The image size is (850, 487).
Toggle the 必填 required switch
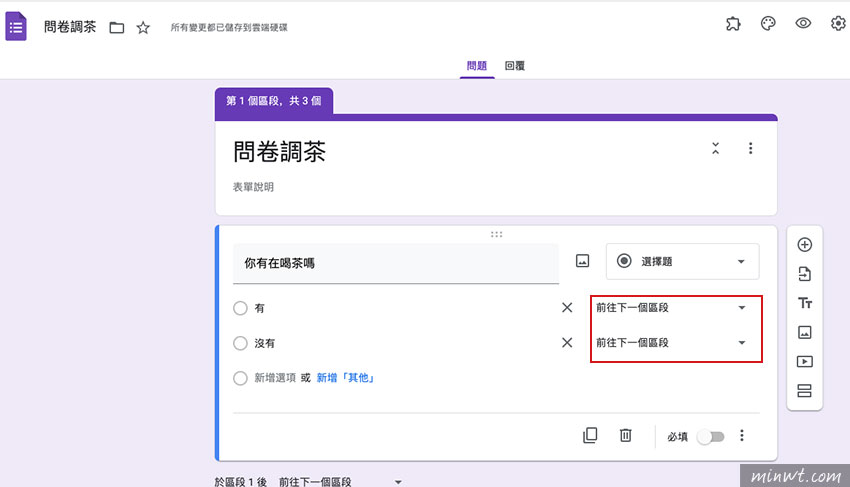click(x=711, y=437)
